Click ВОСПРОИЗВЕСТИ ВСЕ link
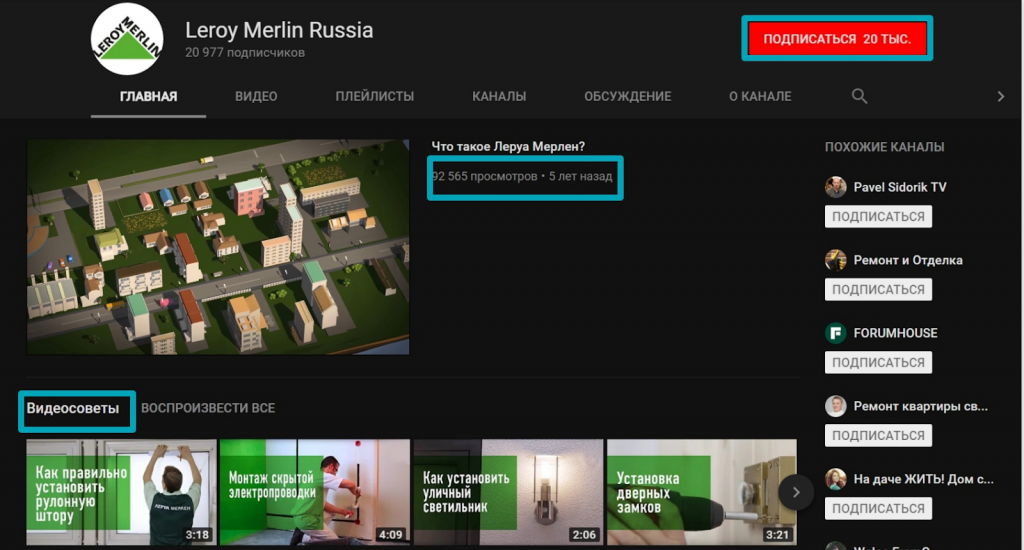This screenshot has width=1024, height=550. 208,408
